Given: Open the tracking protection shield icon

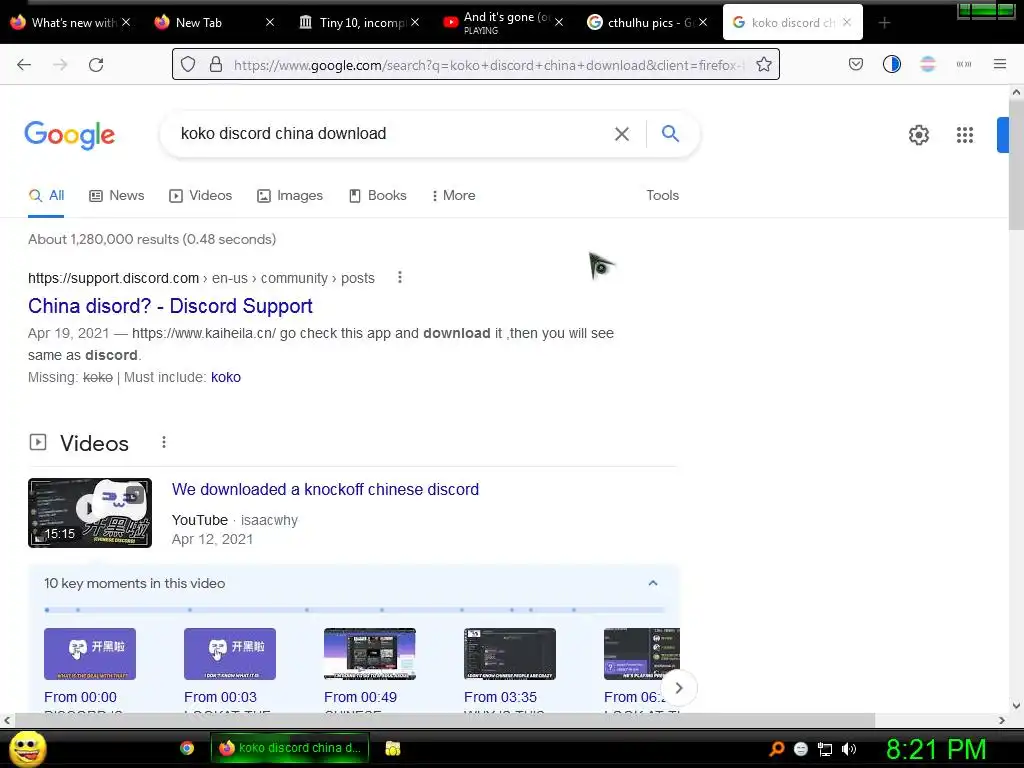Looking at the screenshot, I should 188,65.
